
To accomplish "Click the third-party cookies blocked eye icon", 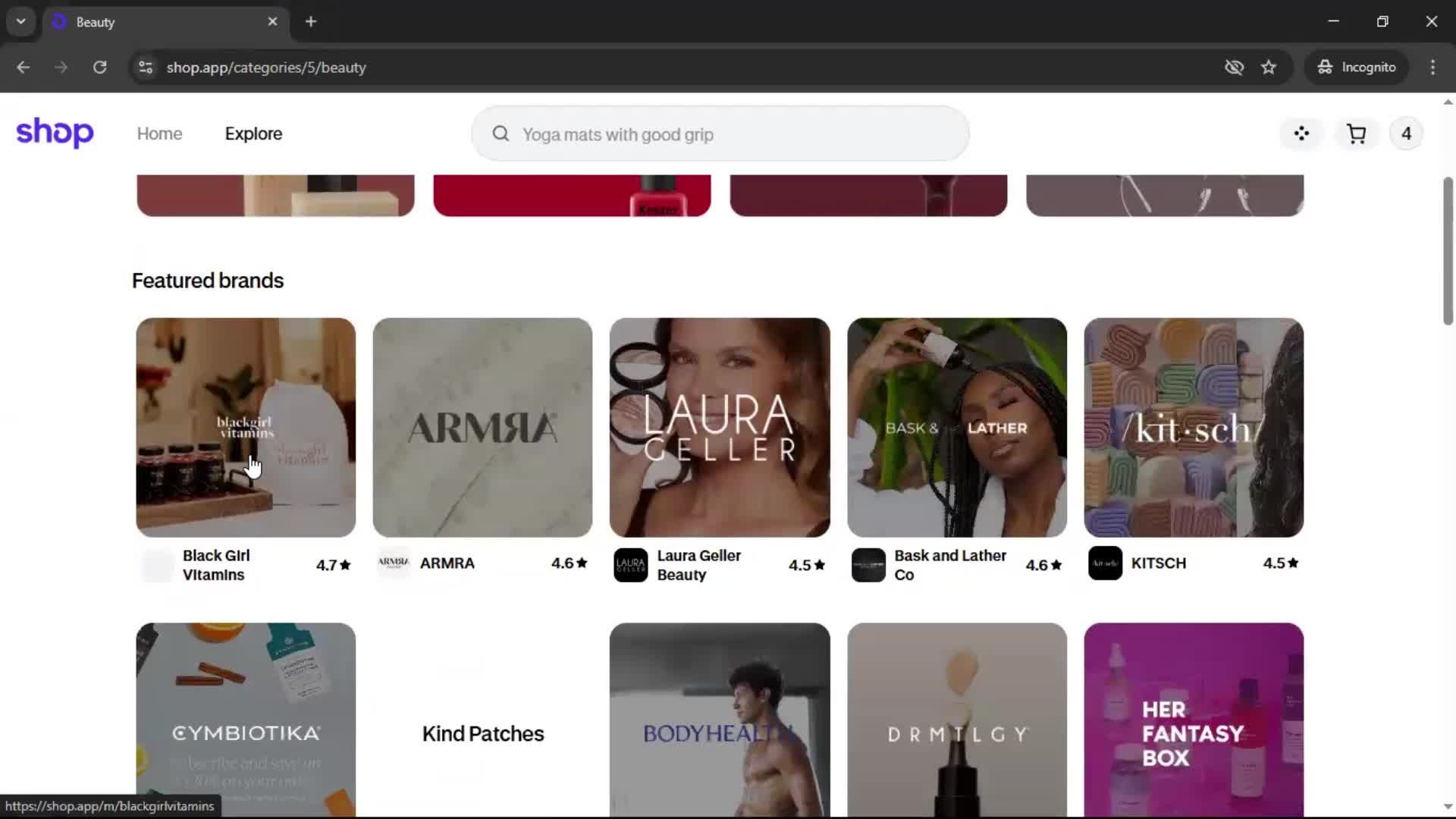I will [1234, 67].
